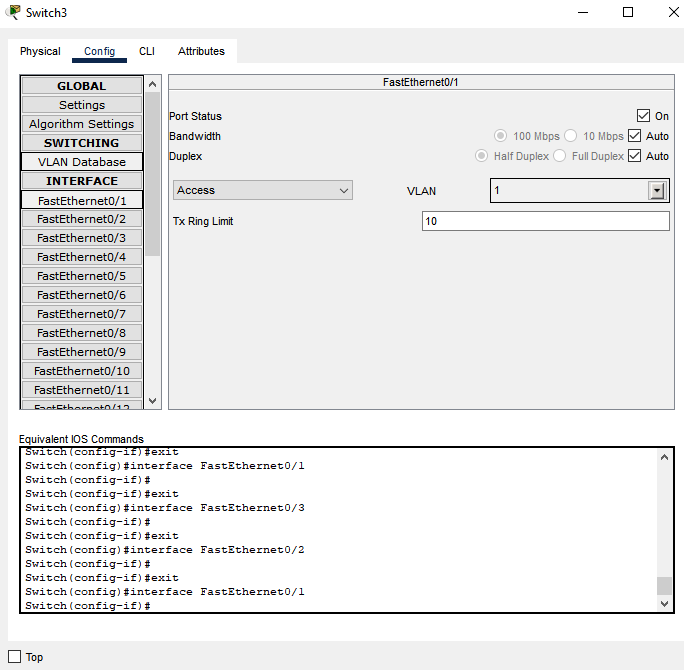Click the 'interface FastEthernet0/3' command line
Screen dimensions: 684x670
tap(165, 508)
